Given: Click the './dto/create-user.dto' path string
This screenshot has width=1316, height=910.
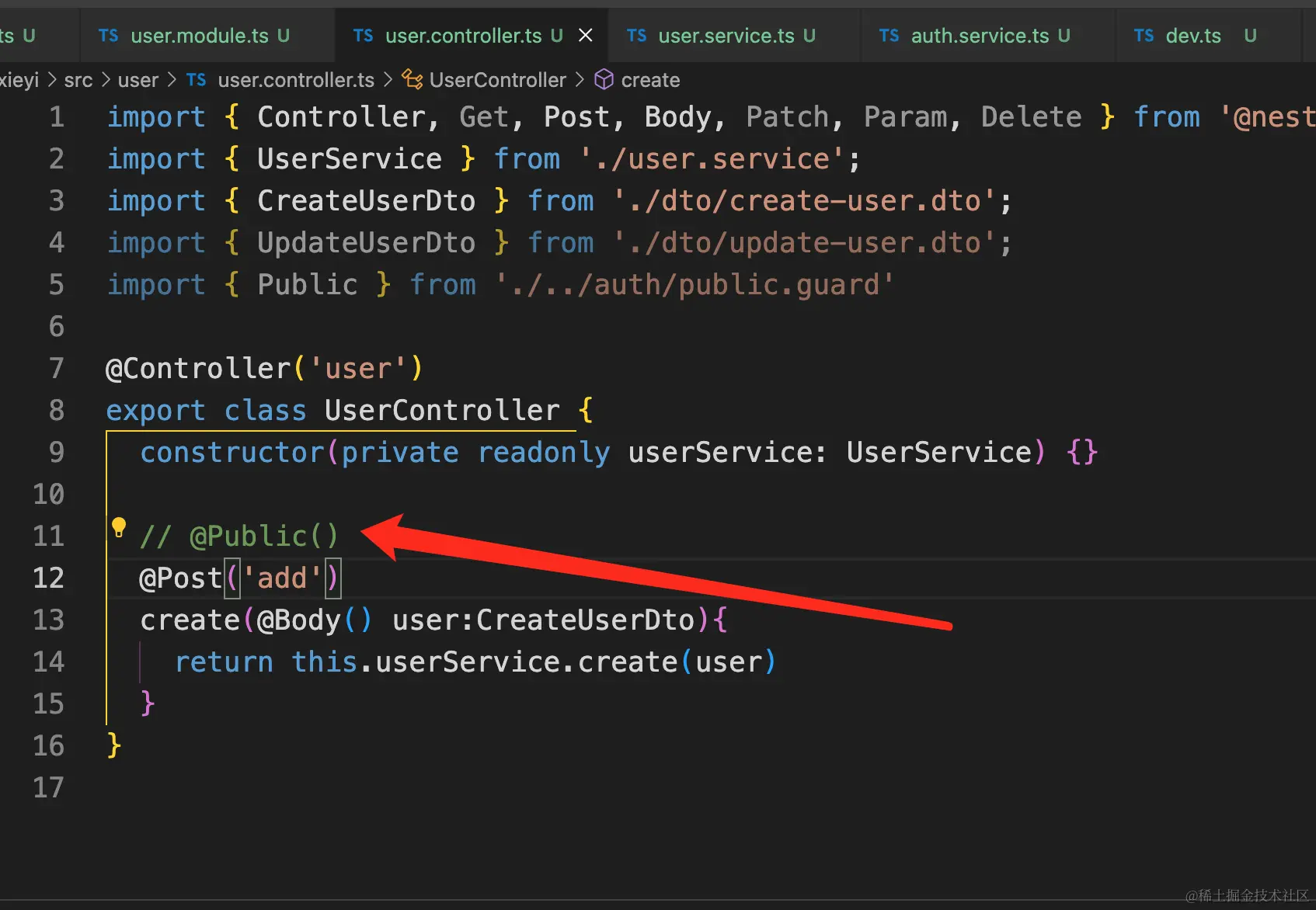Looking at the screenshot, I should click(805, 201).
